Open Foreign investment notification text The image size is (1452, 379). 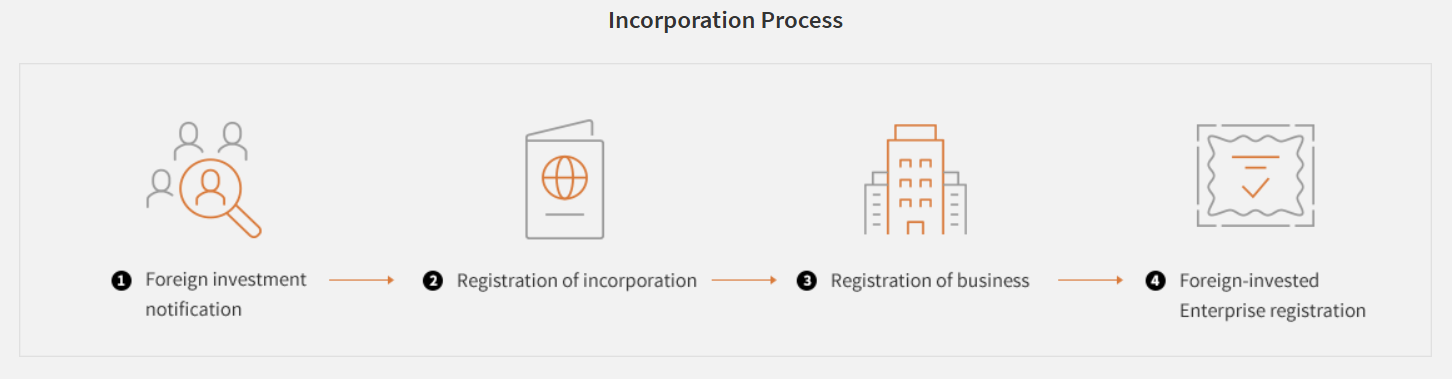(226, 294)
